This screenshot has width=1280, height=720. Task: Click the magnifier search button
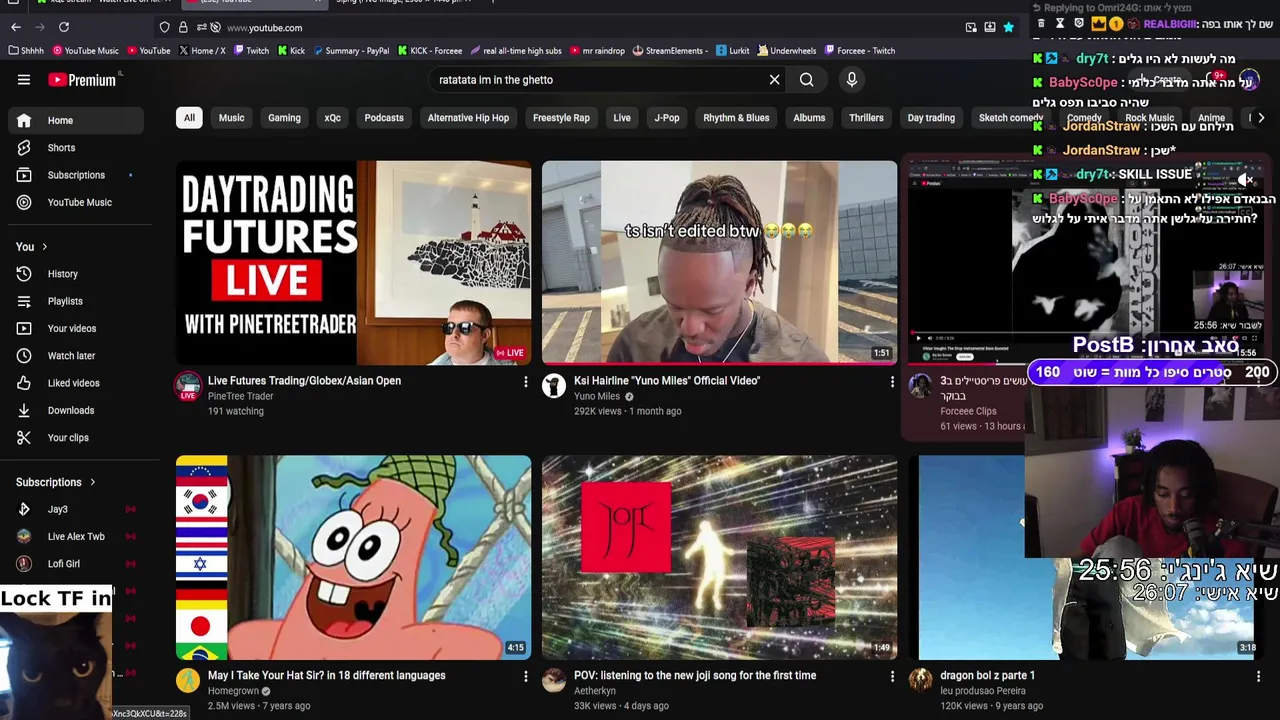806,80
